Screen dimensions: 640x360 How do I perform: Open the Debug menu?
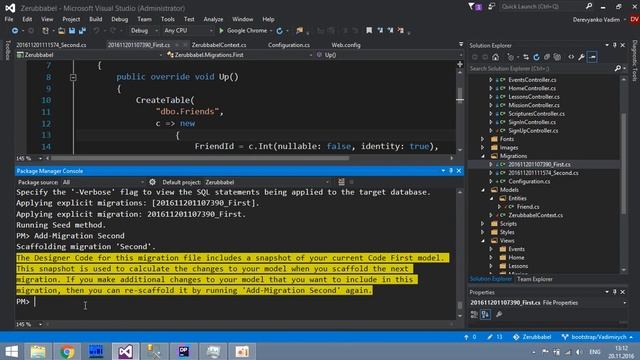120,19
